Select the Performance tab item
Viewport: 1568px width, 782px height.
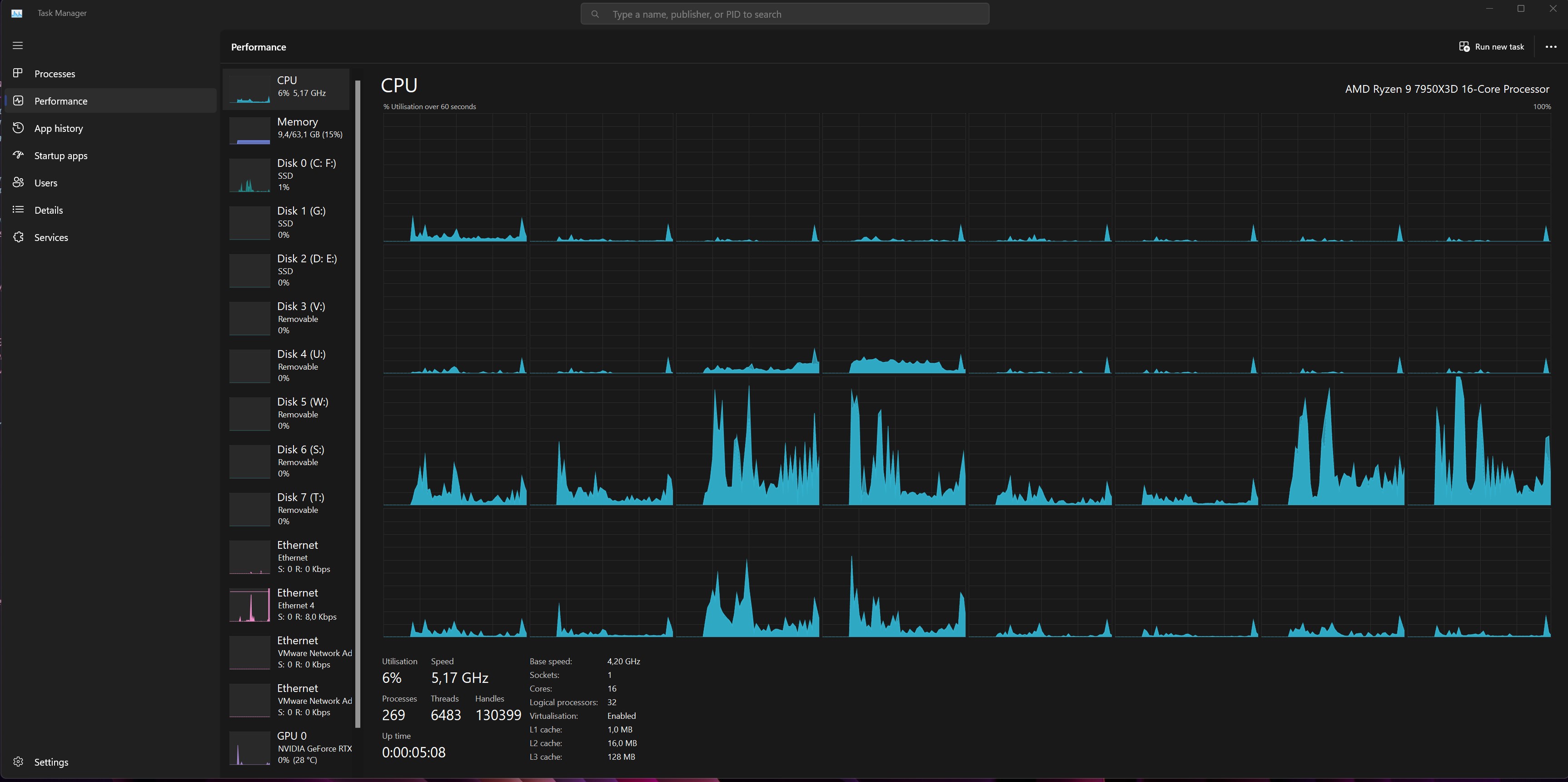pyautogui.click(x=110, y=100)
